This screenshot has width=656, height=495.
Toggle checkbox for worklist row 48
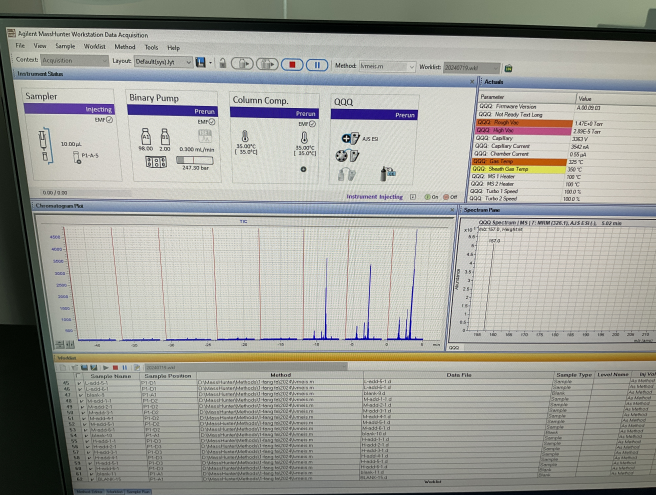[x=81, y=400]
